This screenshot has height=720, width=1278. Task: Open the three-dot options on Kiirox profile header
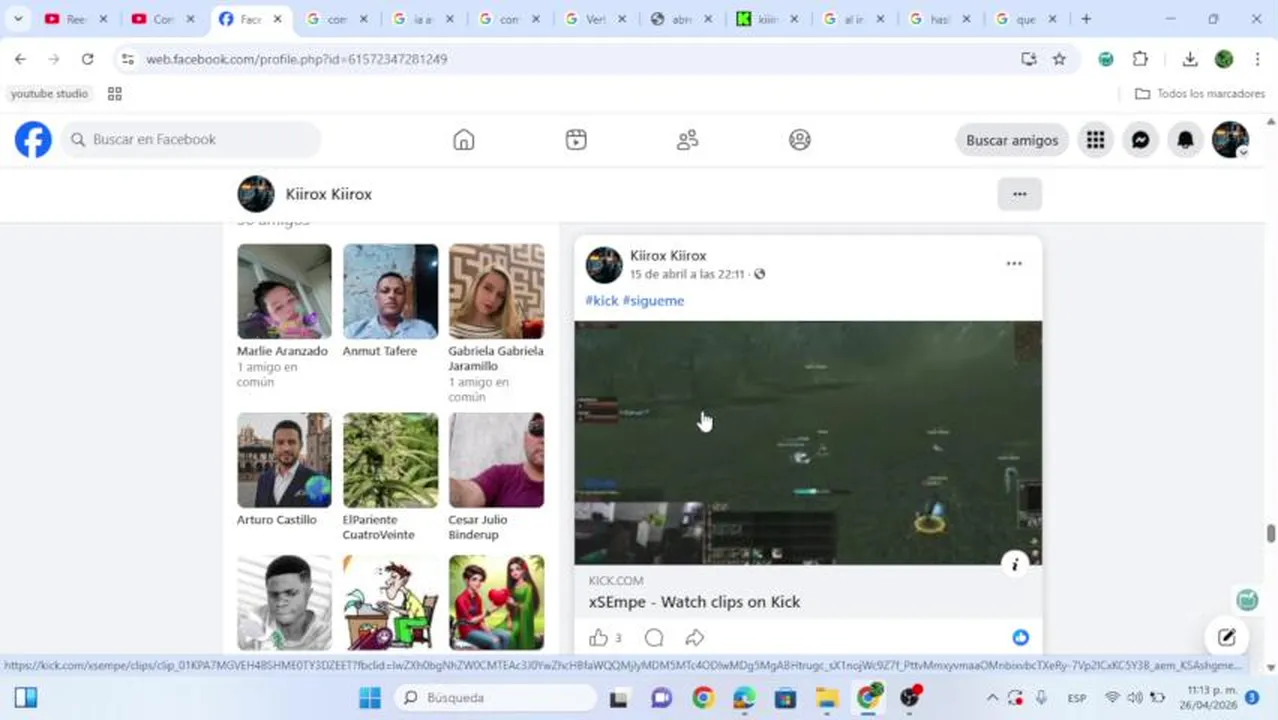point(1019,194)
